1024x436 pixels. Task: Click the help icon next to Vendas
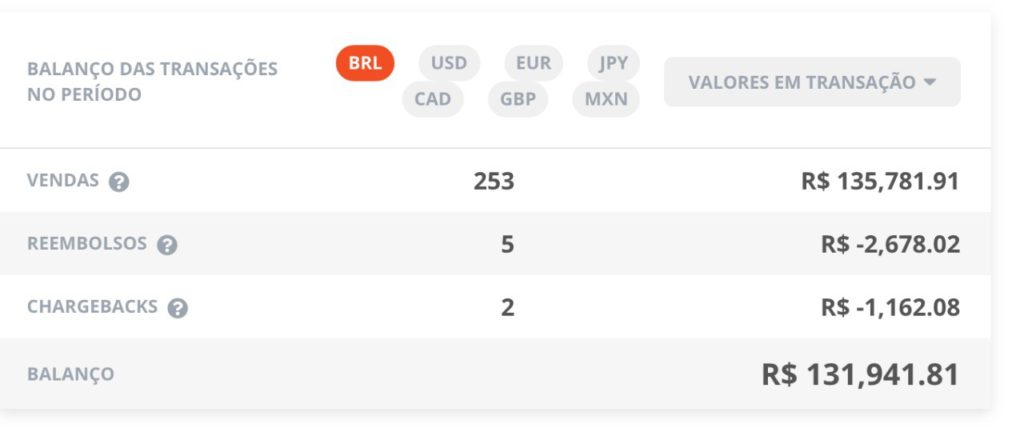(x=119, y=182)
